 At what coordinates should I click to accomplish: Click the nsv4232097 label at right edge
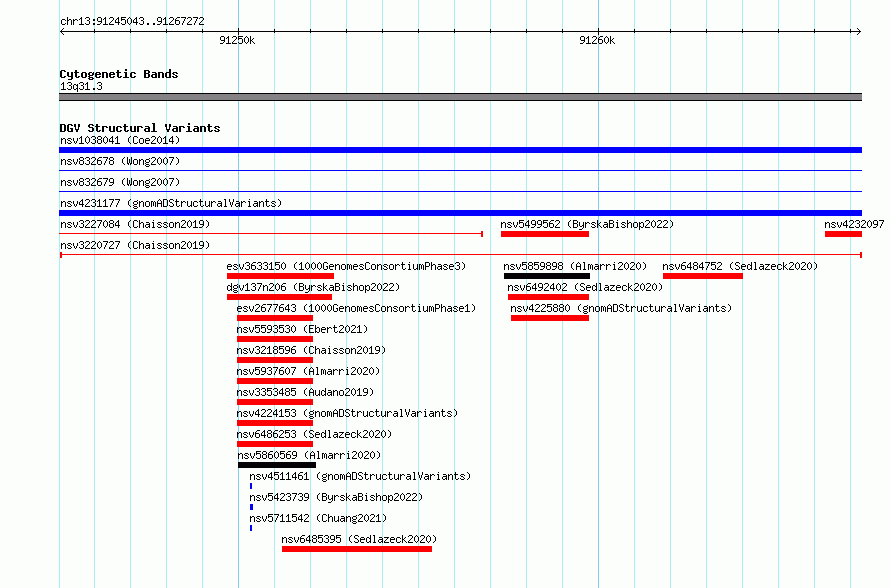click(x=854, y=224)
